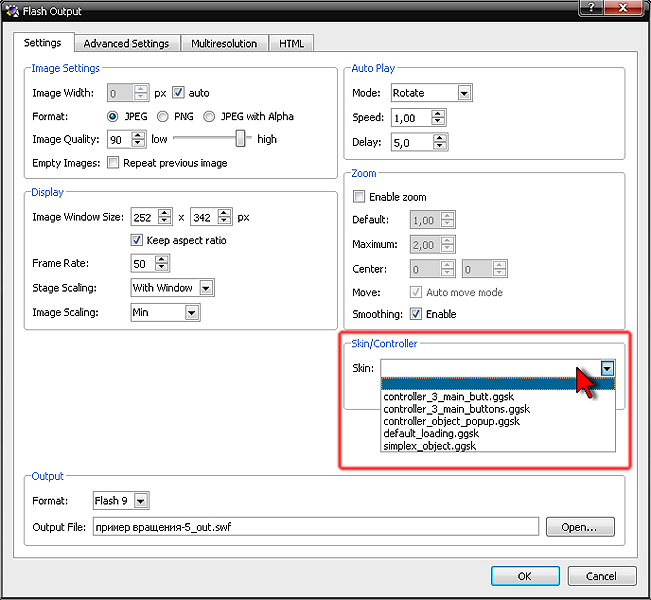The image size is (651, 600).
Task: Check the Enable zoom checkbox
Action: coord(359,196)
